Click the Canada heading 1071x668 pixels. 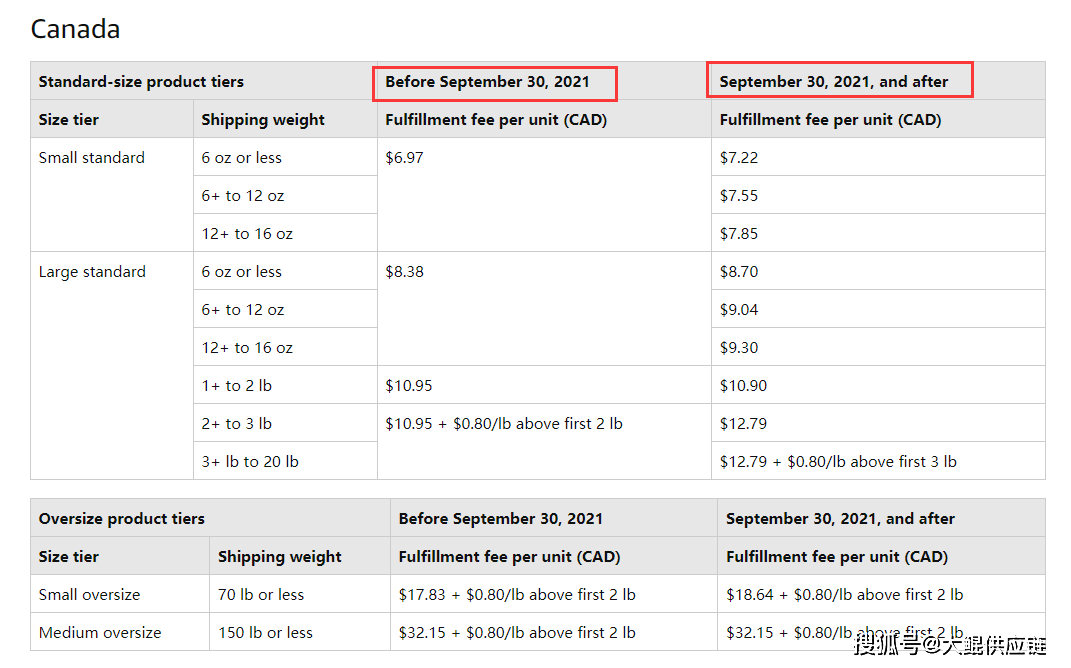coord(75,29)
